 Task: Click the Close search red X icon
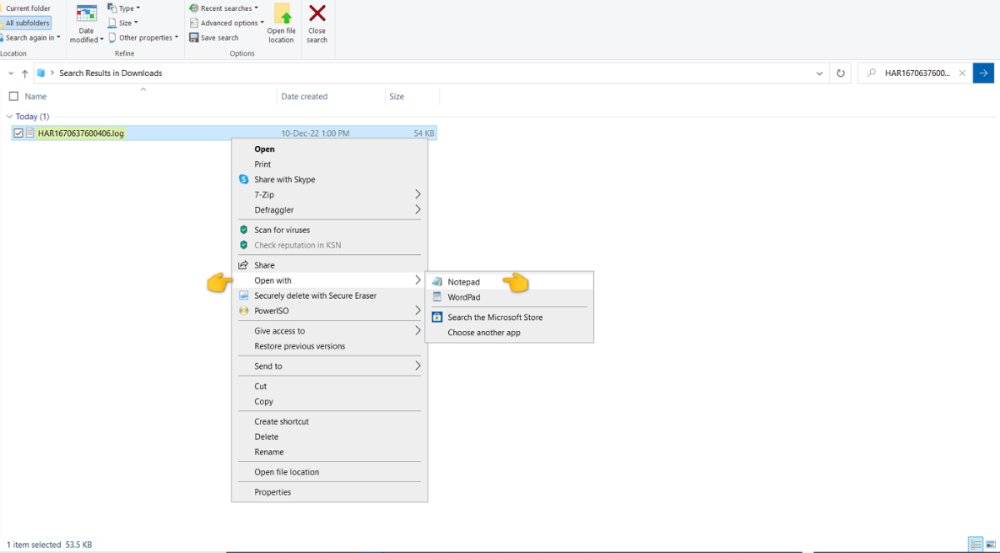point(317,14)
